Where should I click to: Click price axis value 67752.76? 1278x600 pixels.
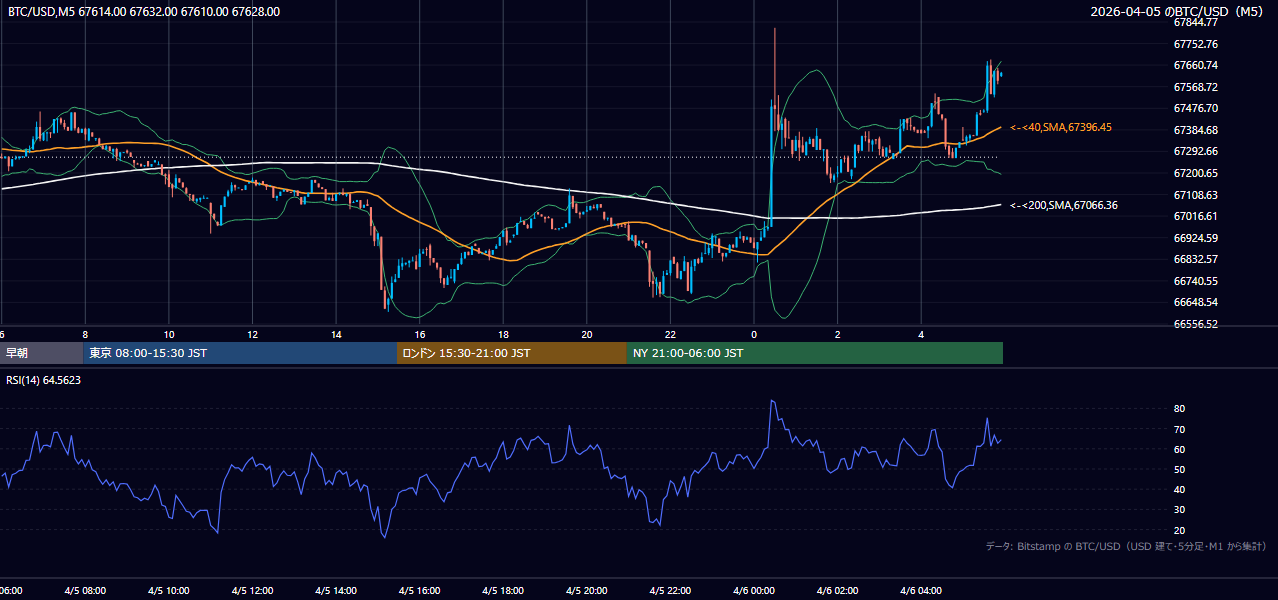point(1195,44)
